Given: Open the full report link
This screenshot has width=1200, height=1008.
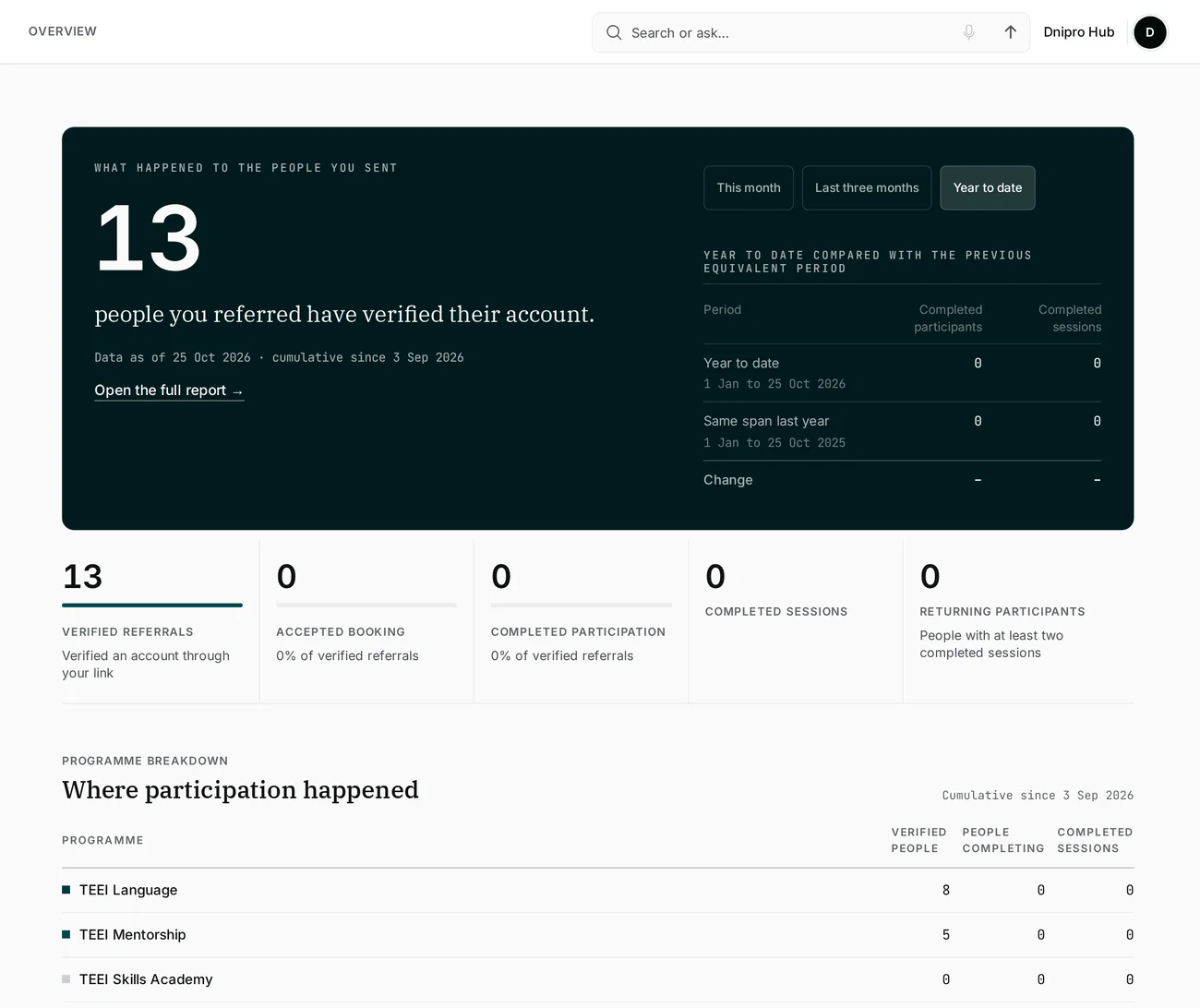Looking at the screenshot, I should coord(169,390).
